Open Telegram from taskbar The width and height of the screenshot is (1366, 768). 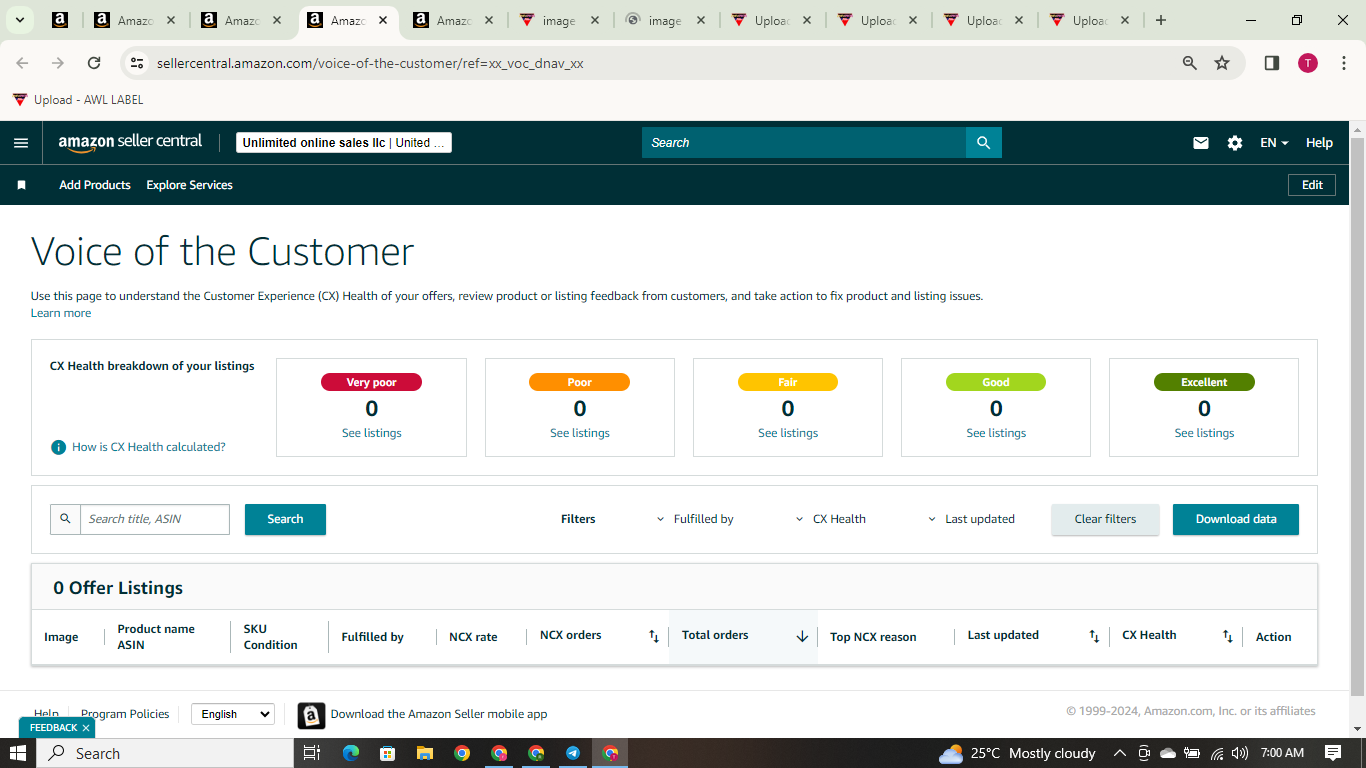coord(573,753)
